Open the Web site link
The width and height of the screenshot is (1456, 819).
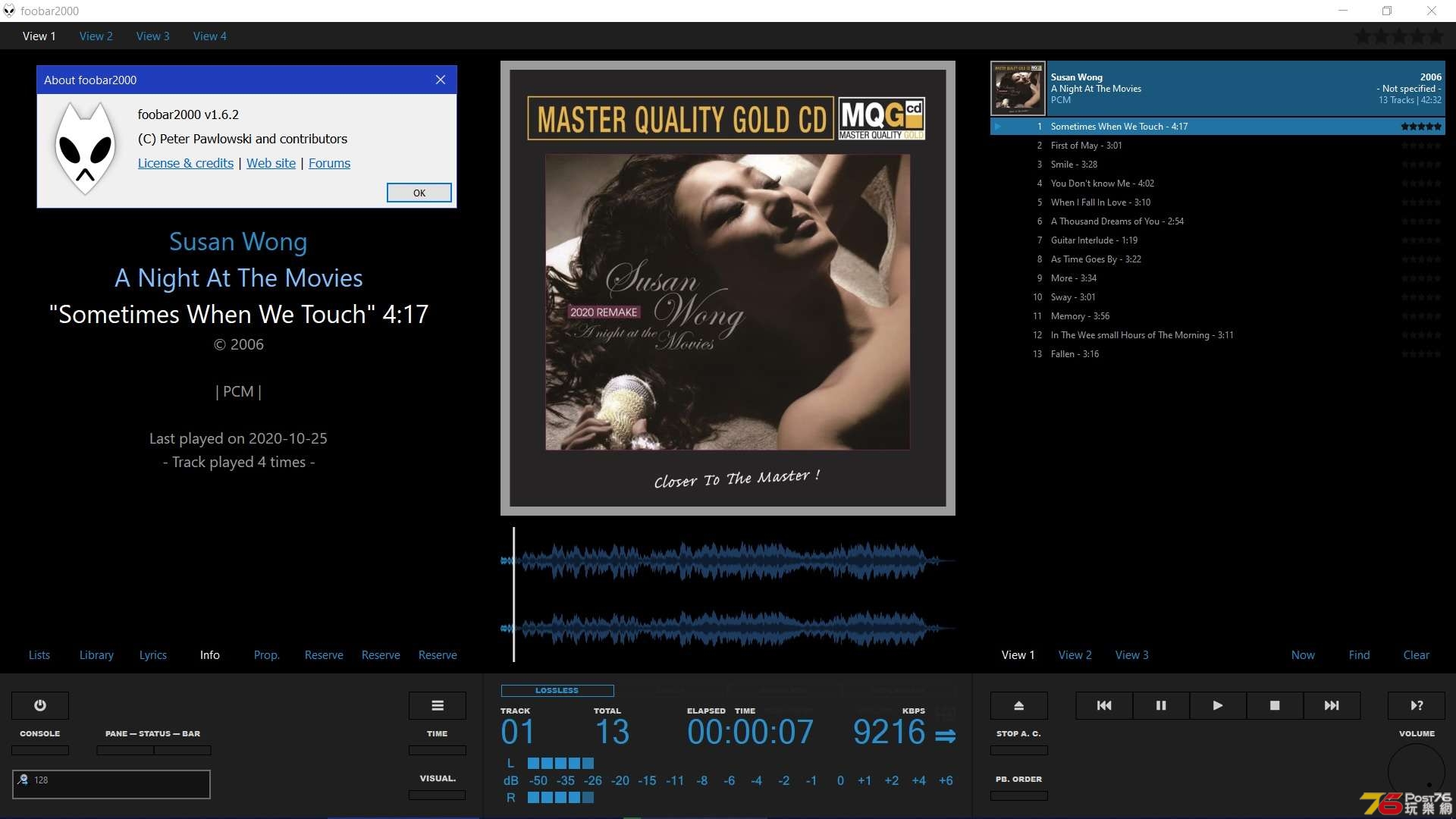[x=271, y=163]
